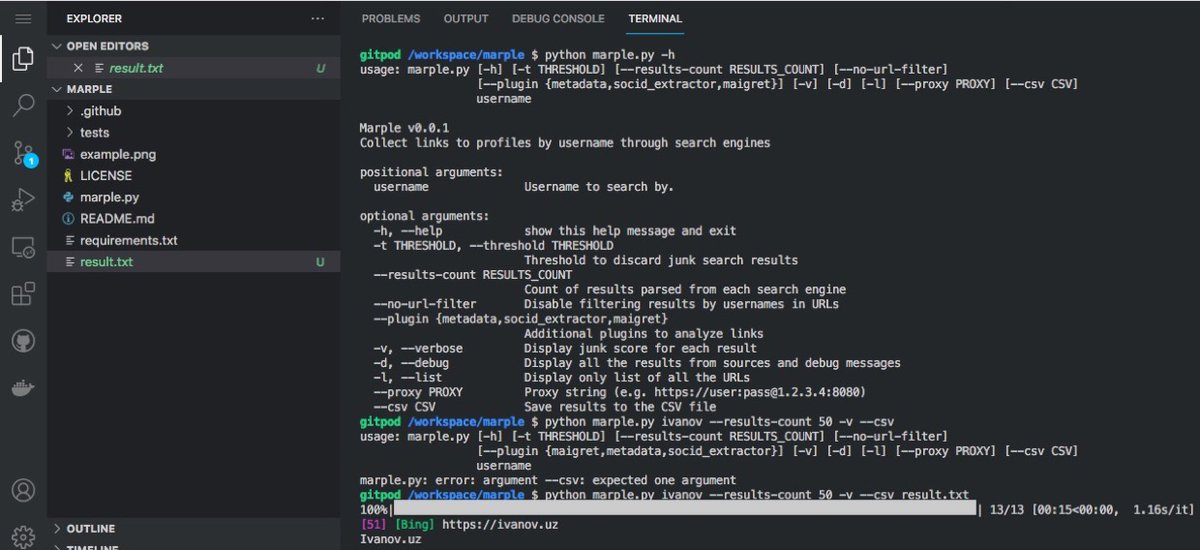Image resolution: width=1200 pixels, height=550 pixels.
Task: Collapse the Open Editors section
Action: coord(57,46)
